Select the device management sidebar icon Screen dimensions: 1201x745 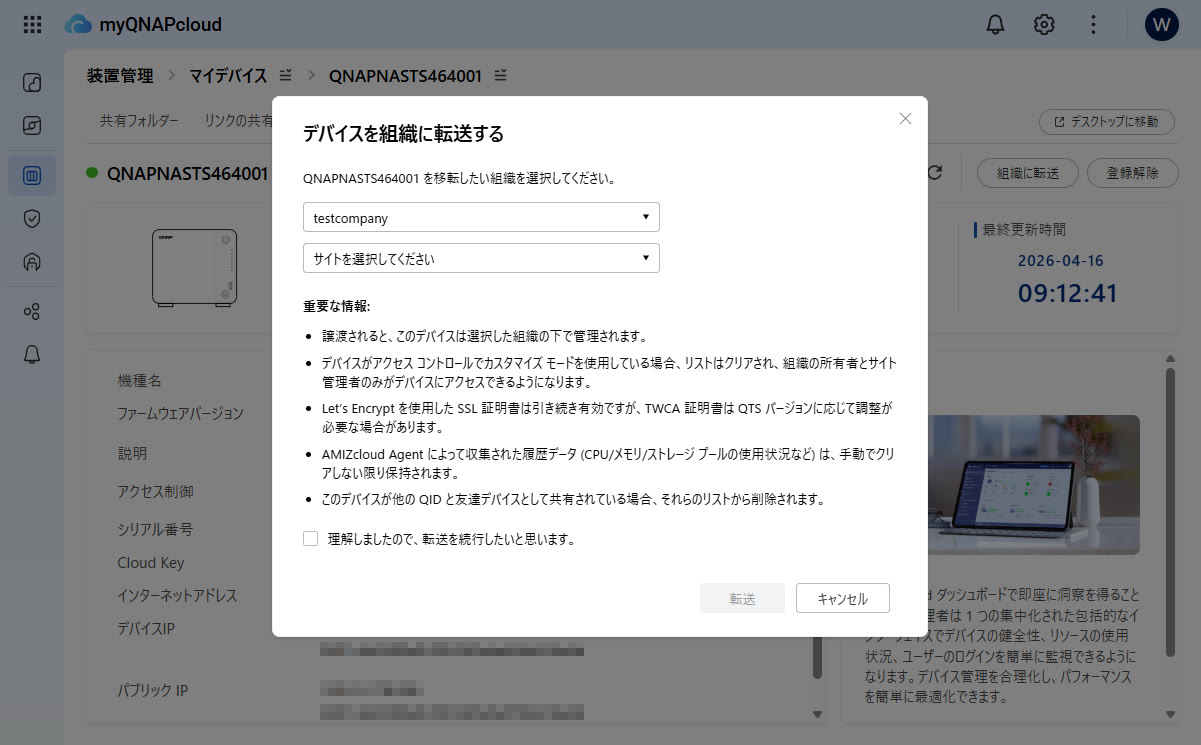coord(32,175)
